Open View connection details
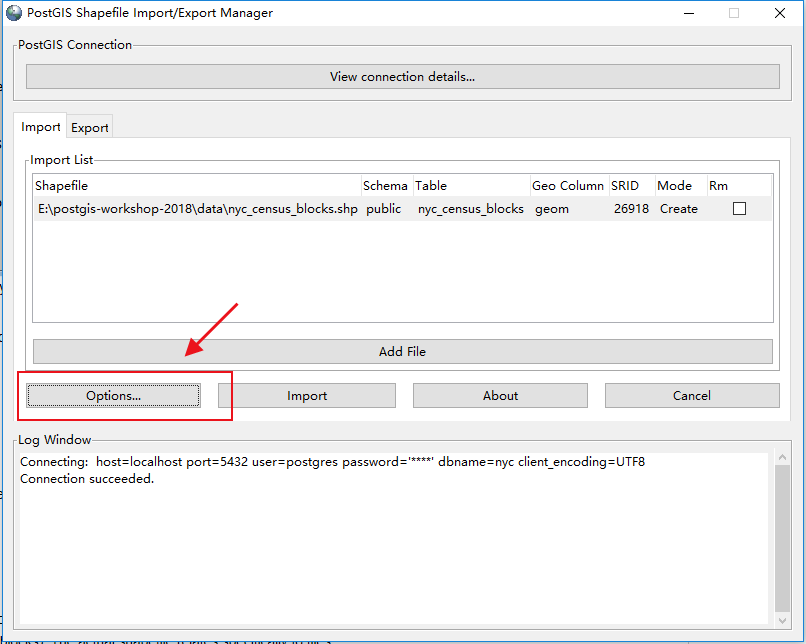 pos(402,77)
